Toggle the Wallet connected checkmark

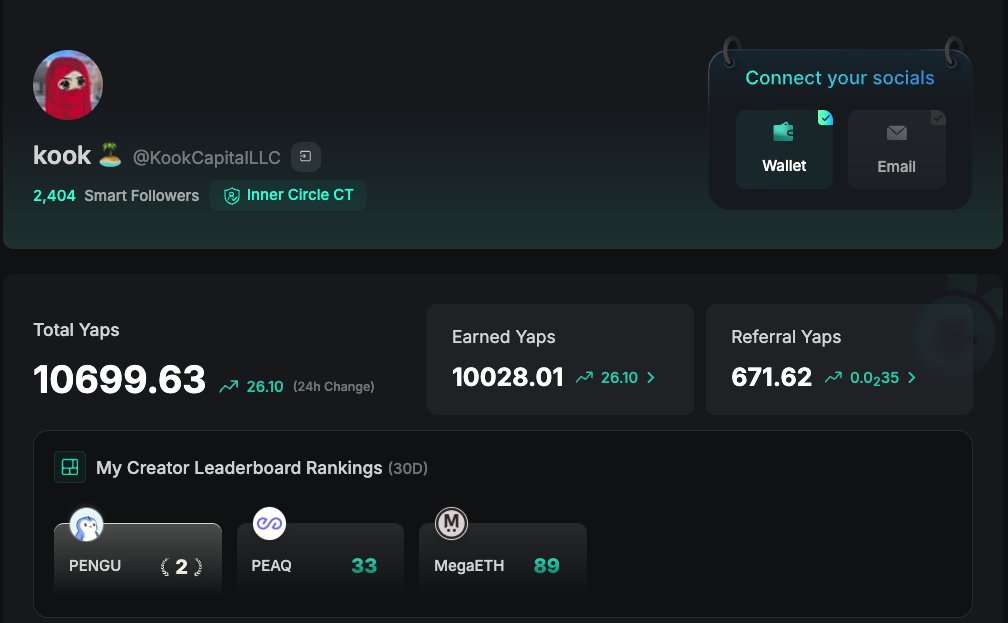click(x=825, y=118)
